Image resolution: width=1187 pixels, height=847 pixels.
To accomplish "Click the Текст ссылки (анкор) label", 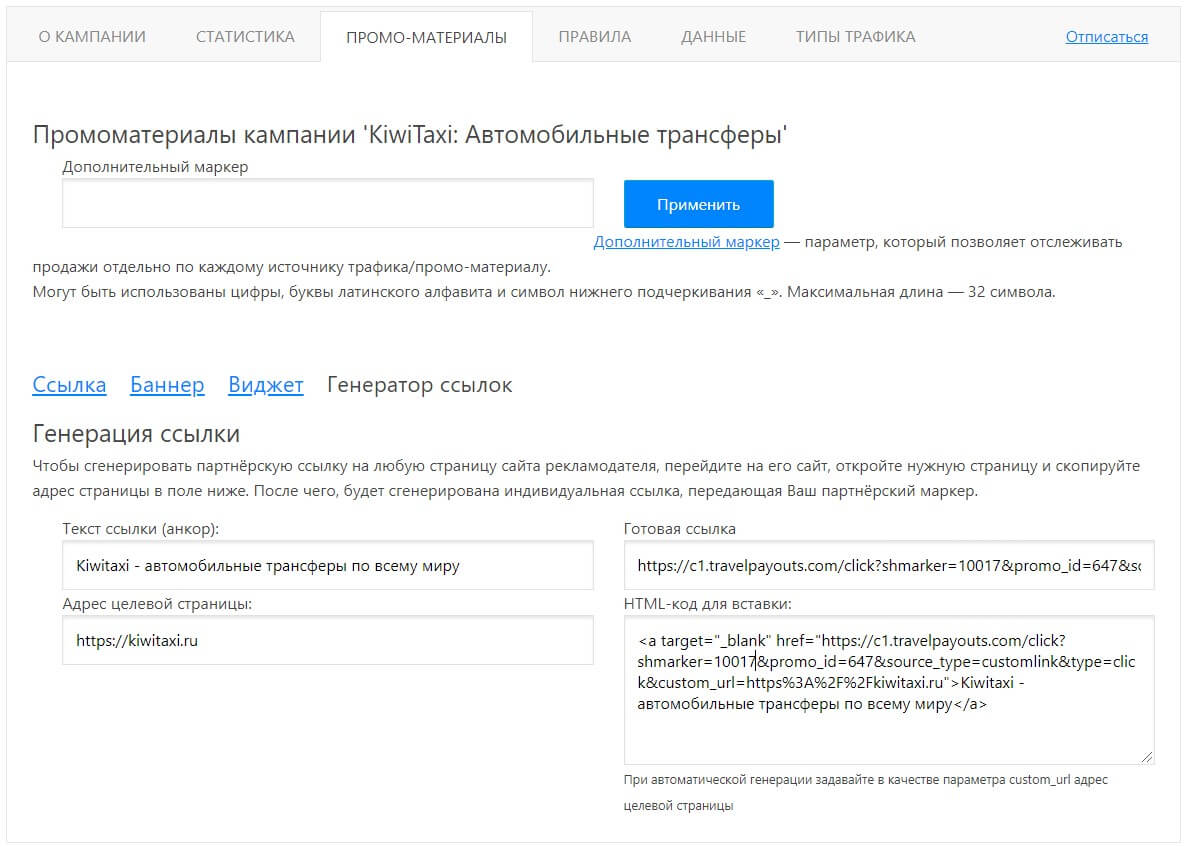I will coord(140,528).
